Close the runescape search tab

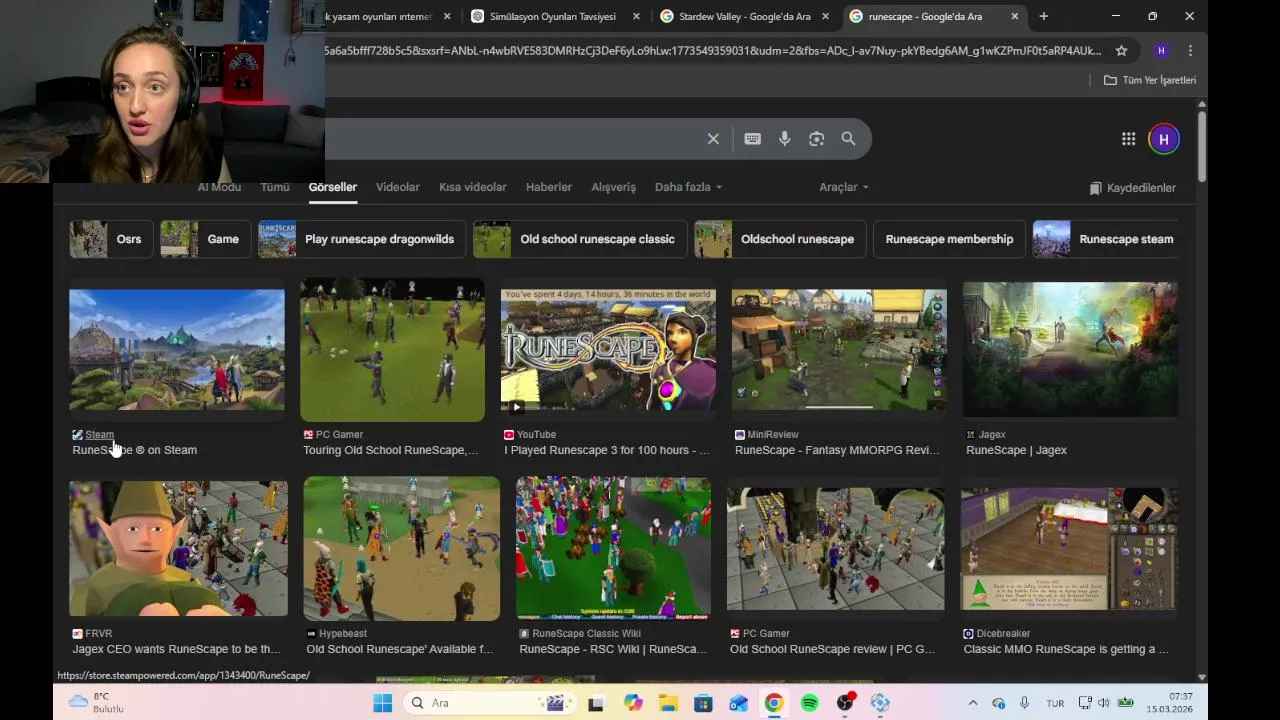(1014, 16)
